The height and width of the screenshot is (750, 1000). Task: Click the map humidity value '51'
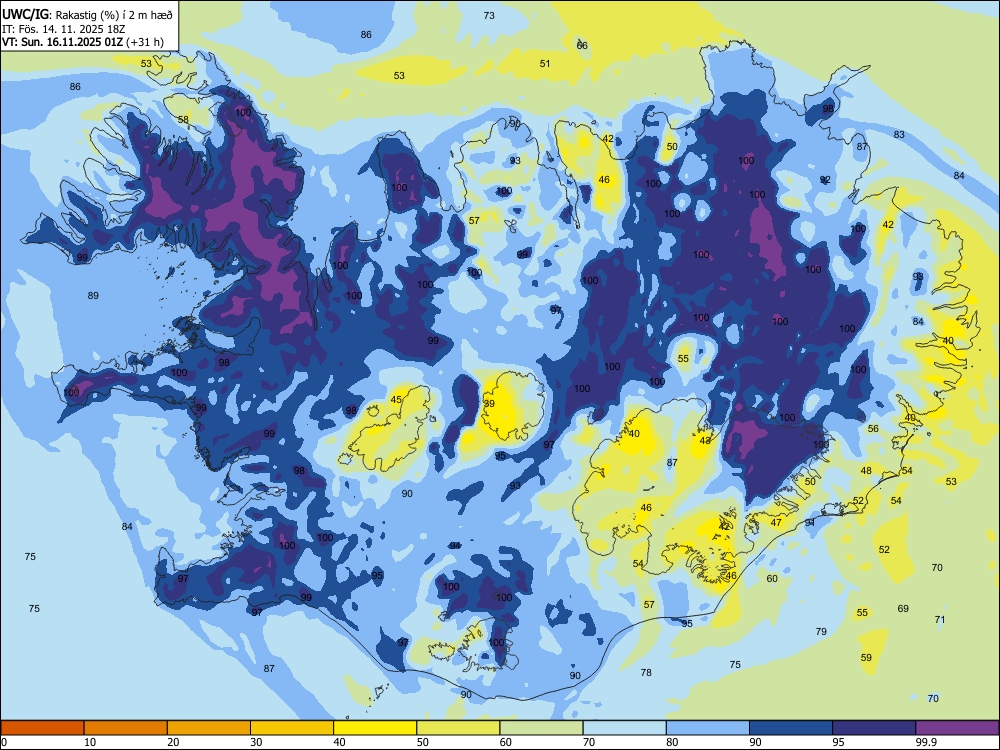click(545, 63)
